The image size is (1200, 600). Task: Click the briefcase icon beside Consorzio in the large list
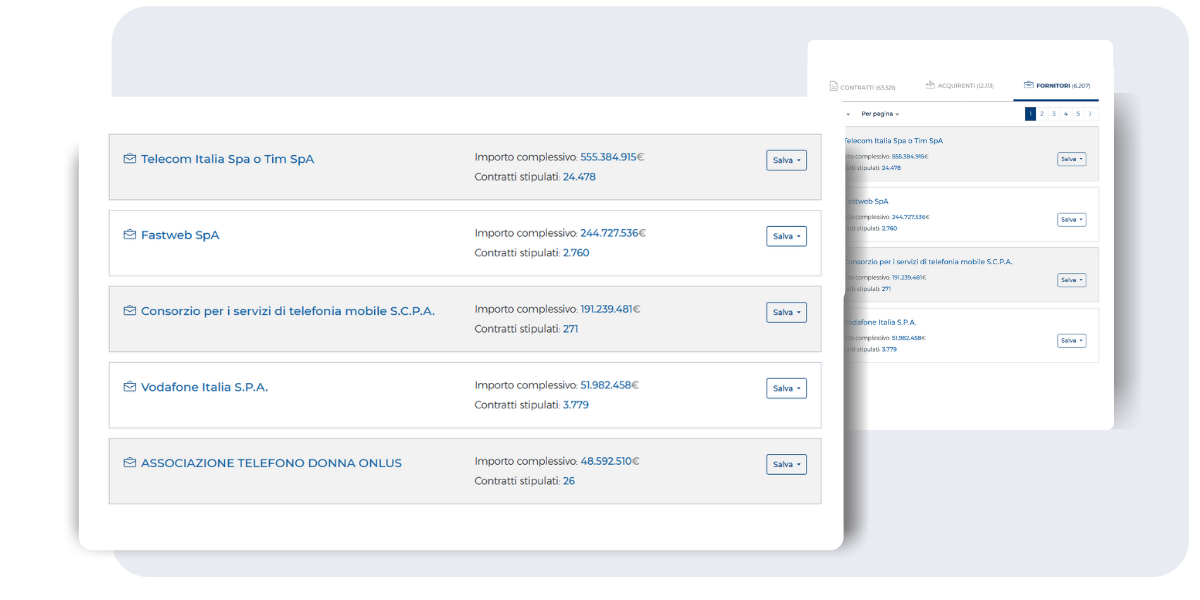(x=129, y=311)
